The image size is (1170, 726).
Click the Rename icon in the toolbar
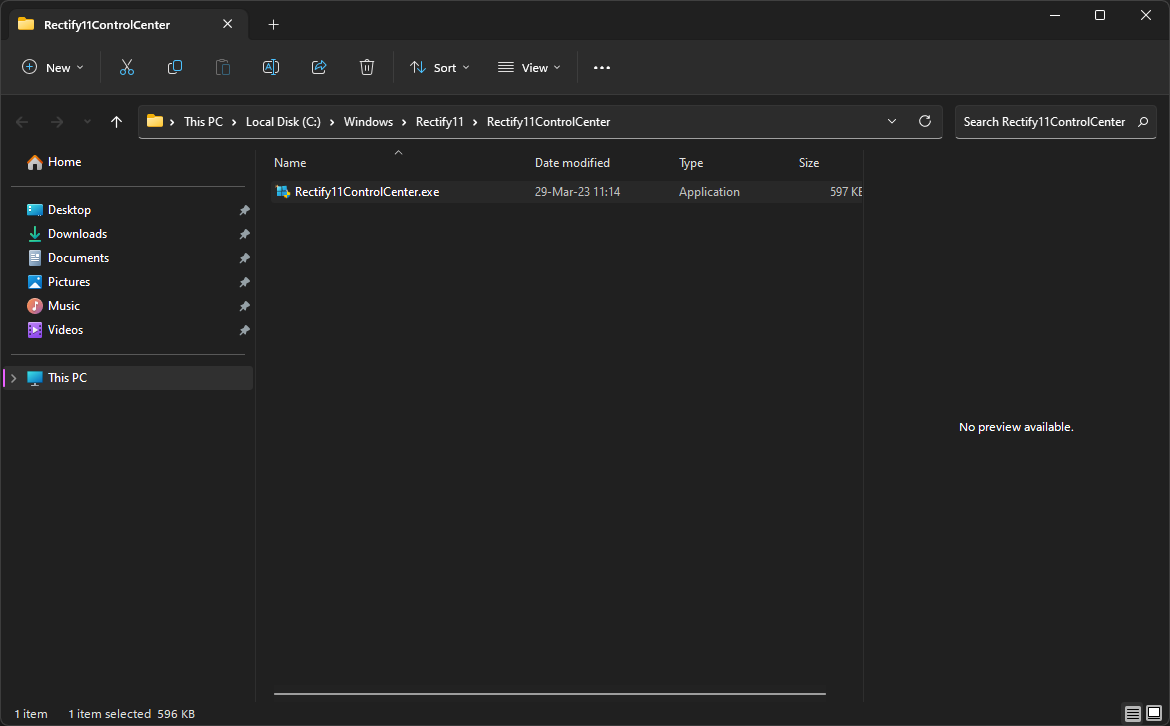[271, 68]
